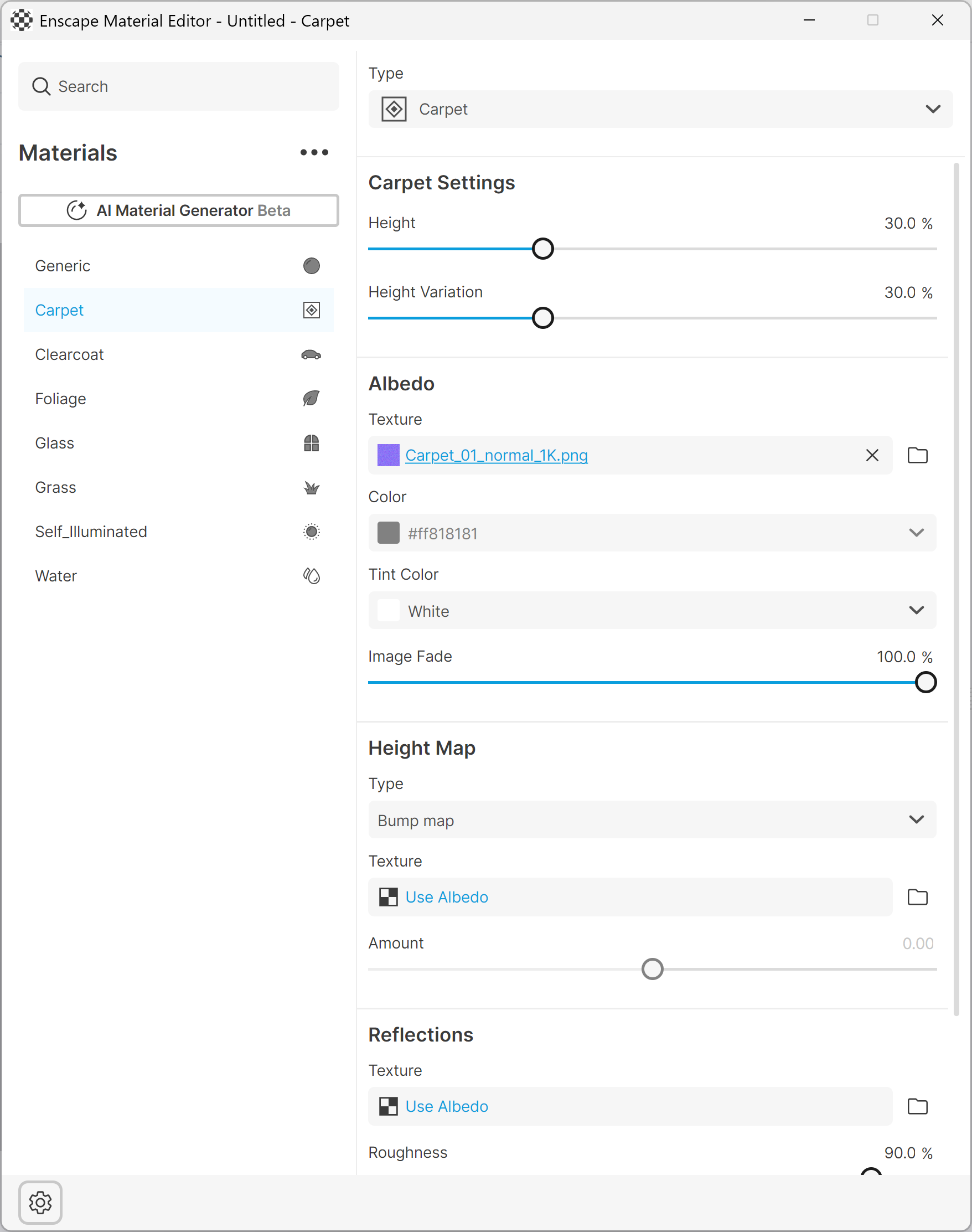972x1232 pixels.
Task: Click the Enscape app icon in title bar
Action: (x=22, y=20)
